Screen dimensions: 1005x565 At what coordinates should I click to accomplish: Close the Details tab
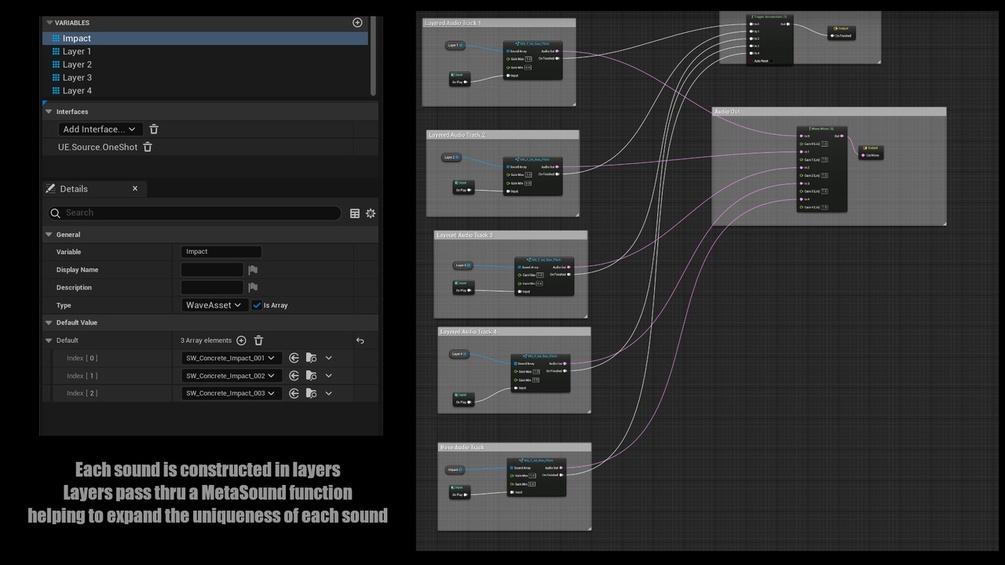(x=135, y=188)
